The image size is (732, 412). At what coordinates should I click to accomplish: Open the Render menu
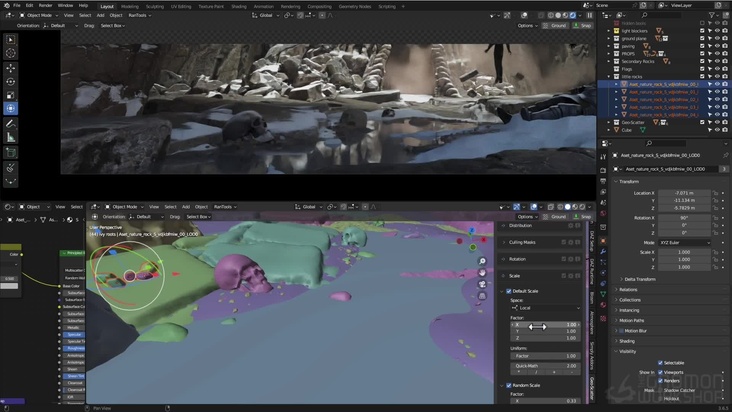[x=45, y=6]
